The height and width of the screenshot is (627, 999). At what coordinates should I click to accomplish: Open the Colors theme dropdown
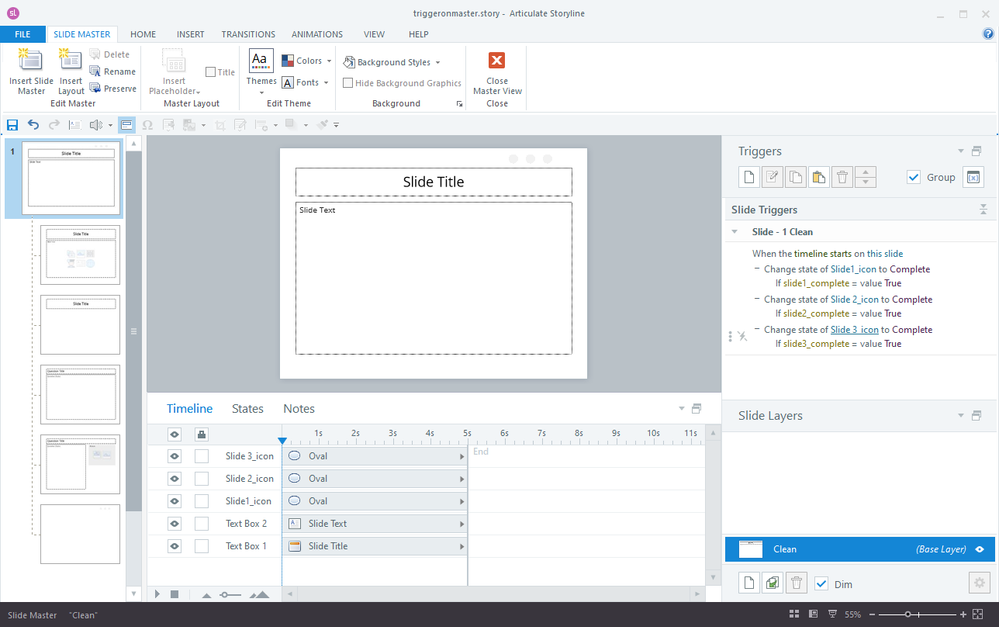click(x=307, y=61)
